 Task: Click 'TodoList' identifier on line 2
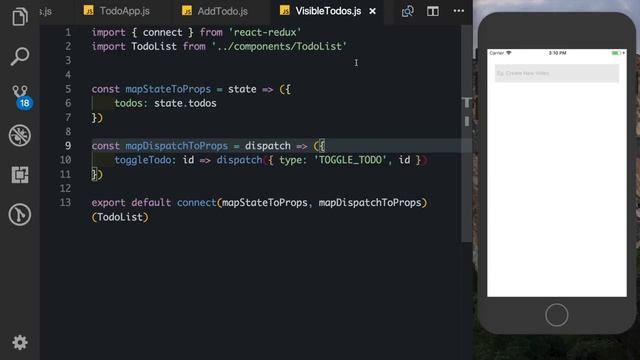154,47
